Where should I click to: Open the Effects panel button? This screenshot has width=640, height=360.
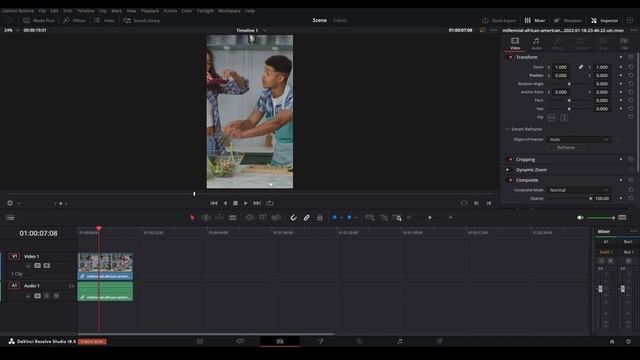tap(74, 20)
